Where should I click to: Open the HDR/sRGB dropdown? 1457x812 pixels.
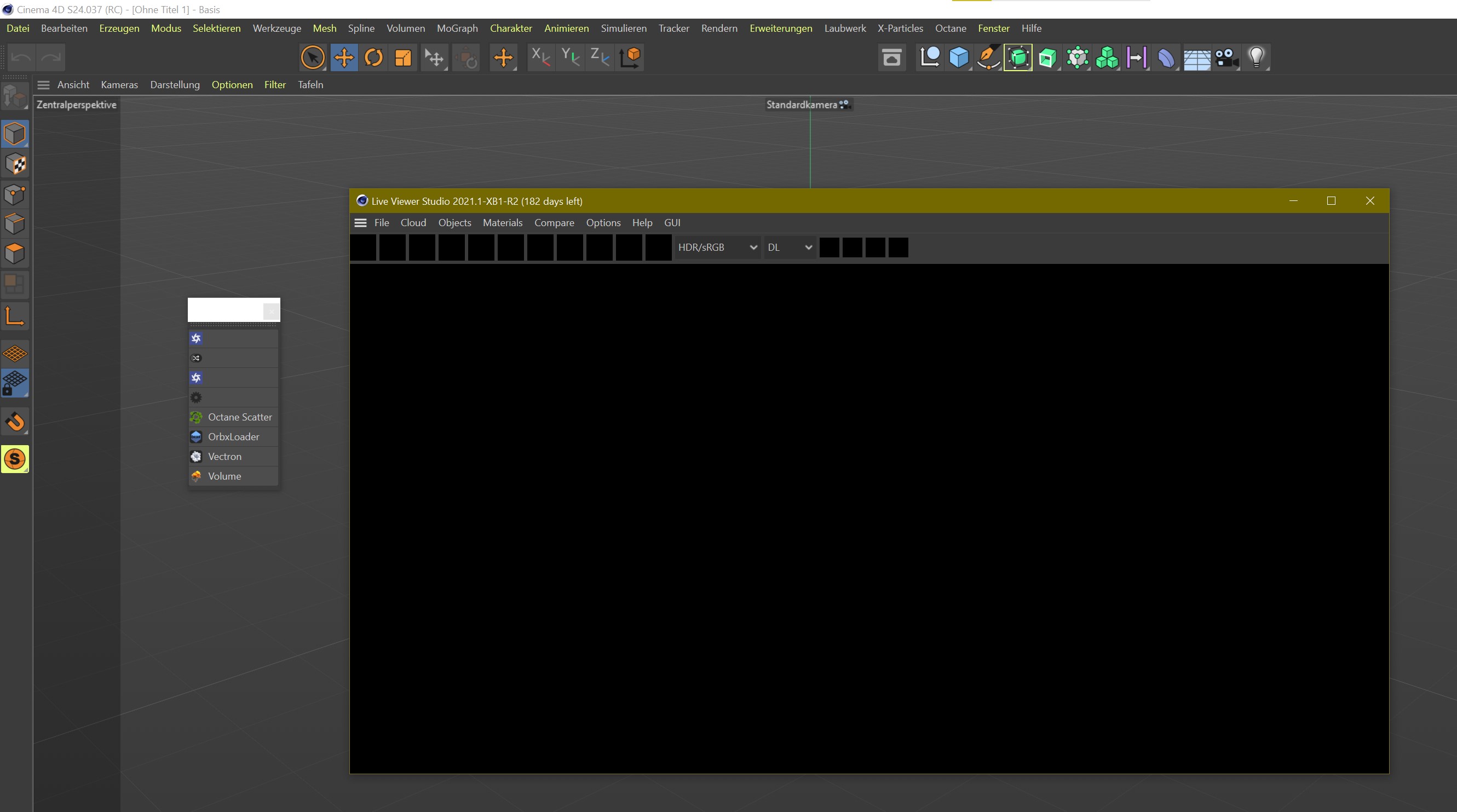click(717, 247)
